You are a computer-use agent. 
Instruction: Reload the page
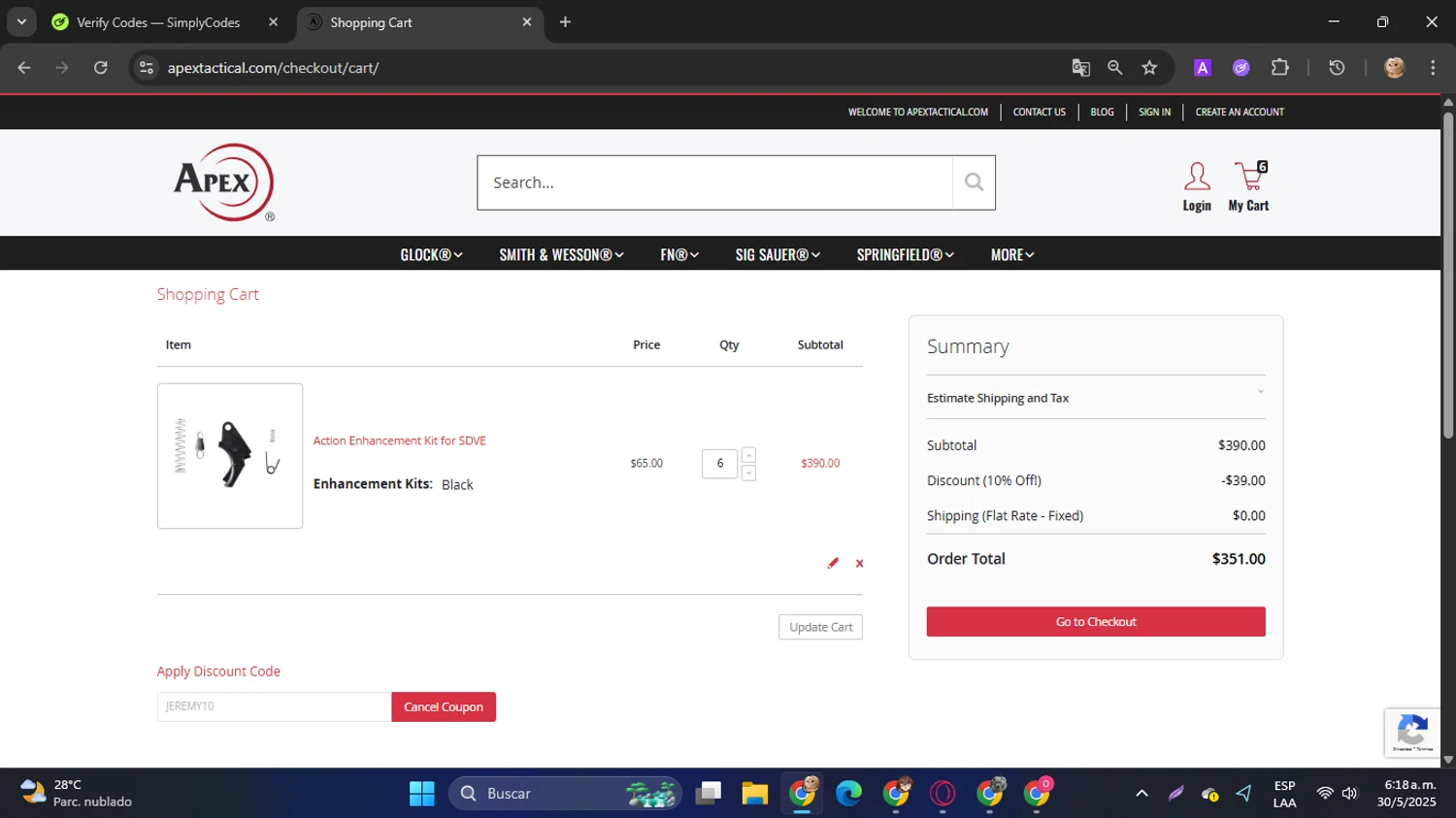[101, 67]
